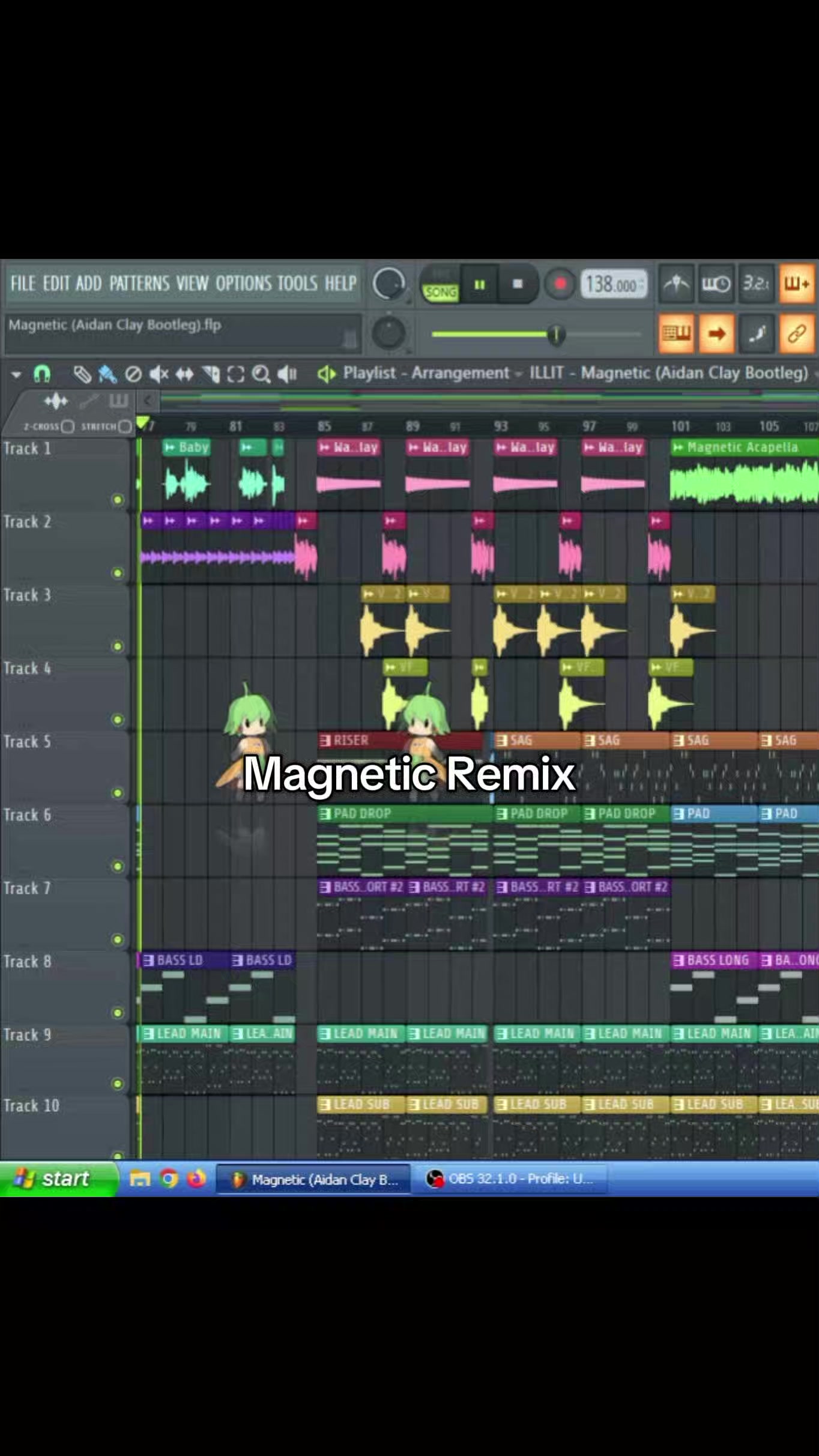
Task: Mute Track 7 using its green LED
Action: 118,939
